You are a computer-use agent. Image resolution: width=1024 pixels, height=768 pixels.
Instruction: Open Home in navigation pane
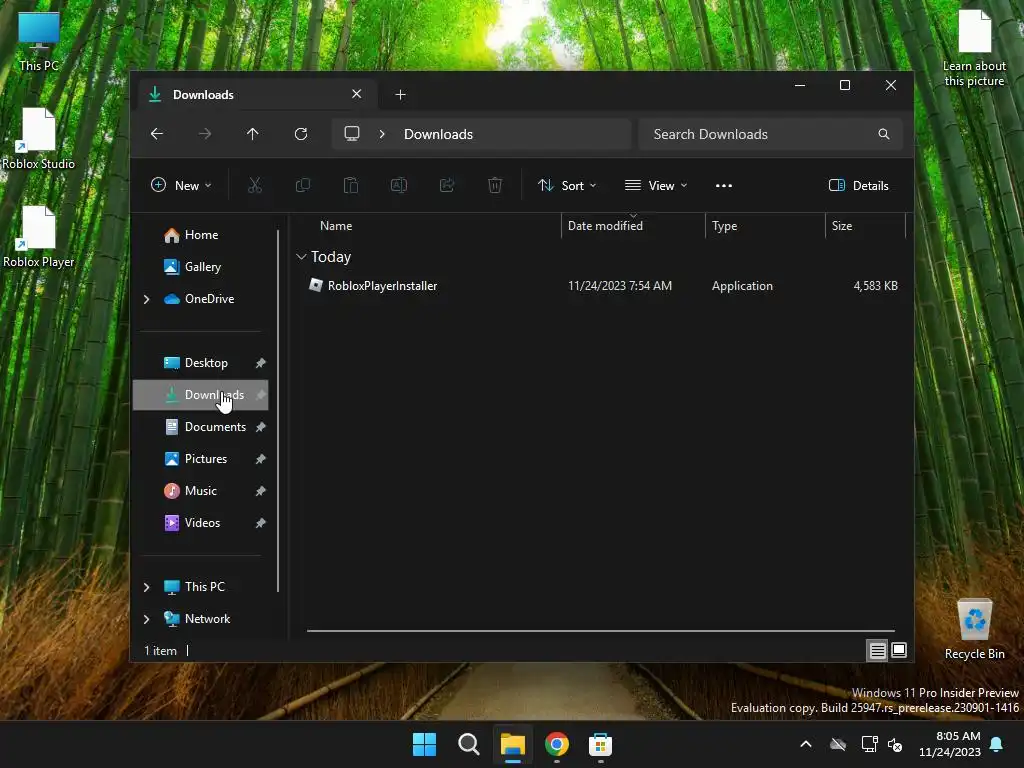click(x=201, y=235)
